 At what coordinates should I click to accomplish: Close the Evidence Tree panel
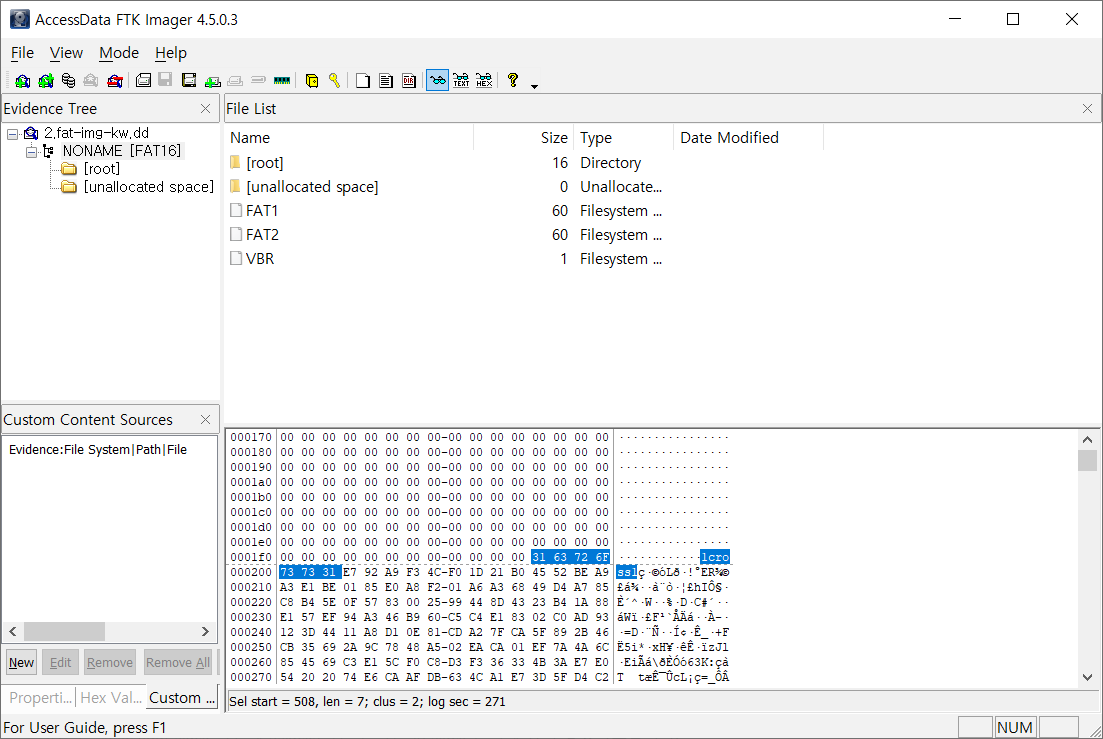(x=205, y=108)
